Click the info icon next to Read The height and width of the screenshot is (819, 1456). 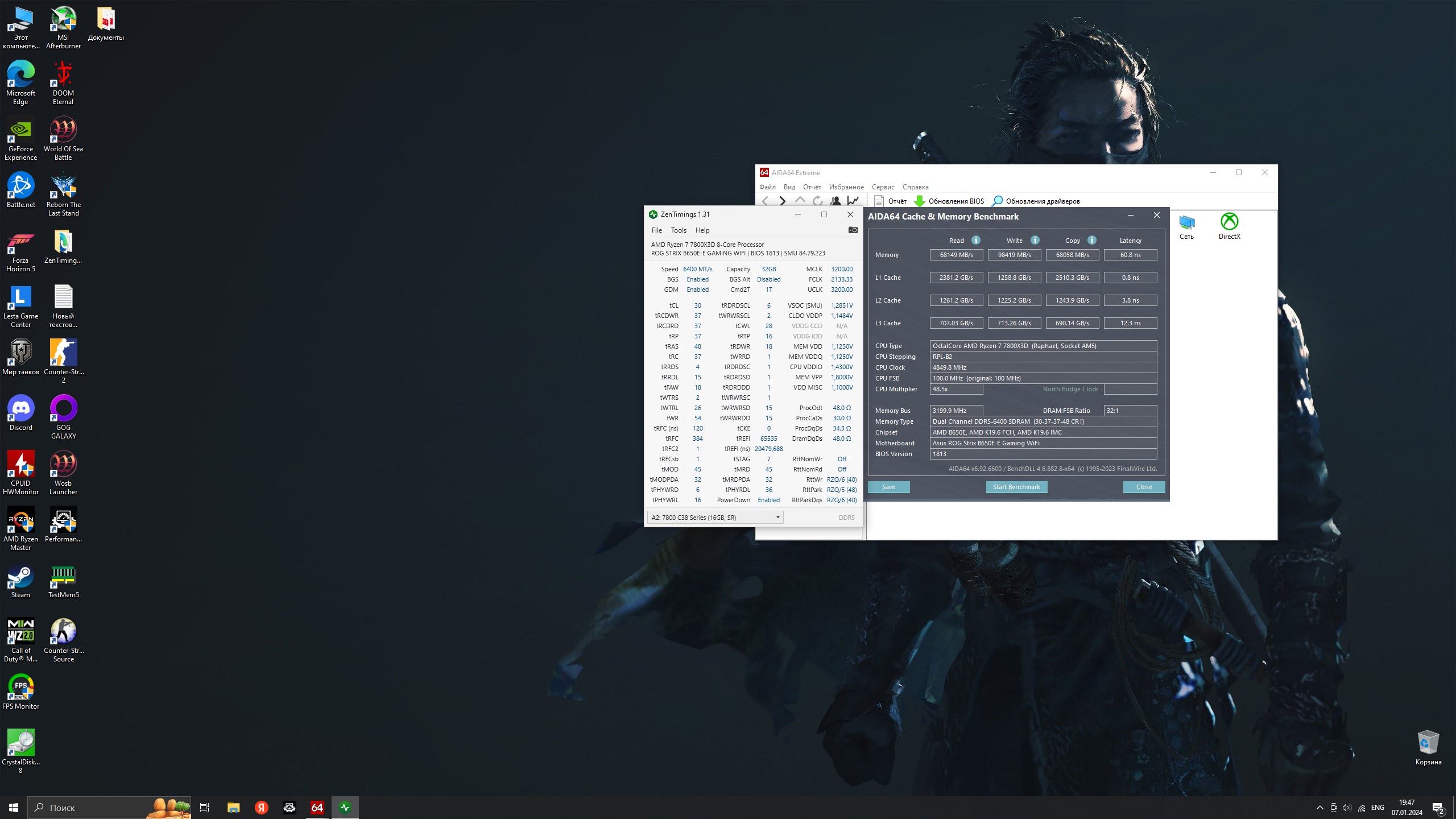coord(976,240)
